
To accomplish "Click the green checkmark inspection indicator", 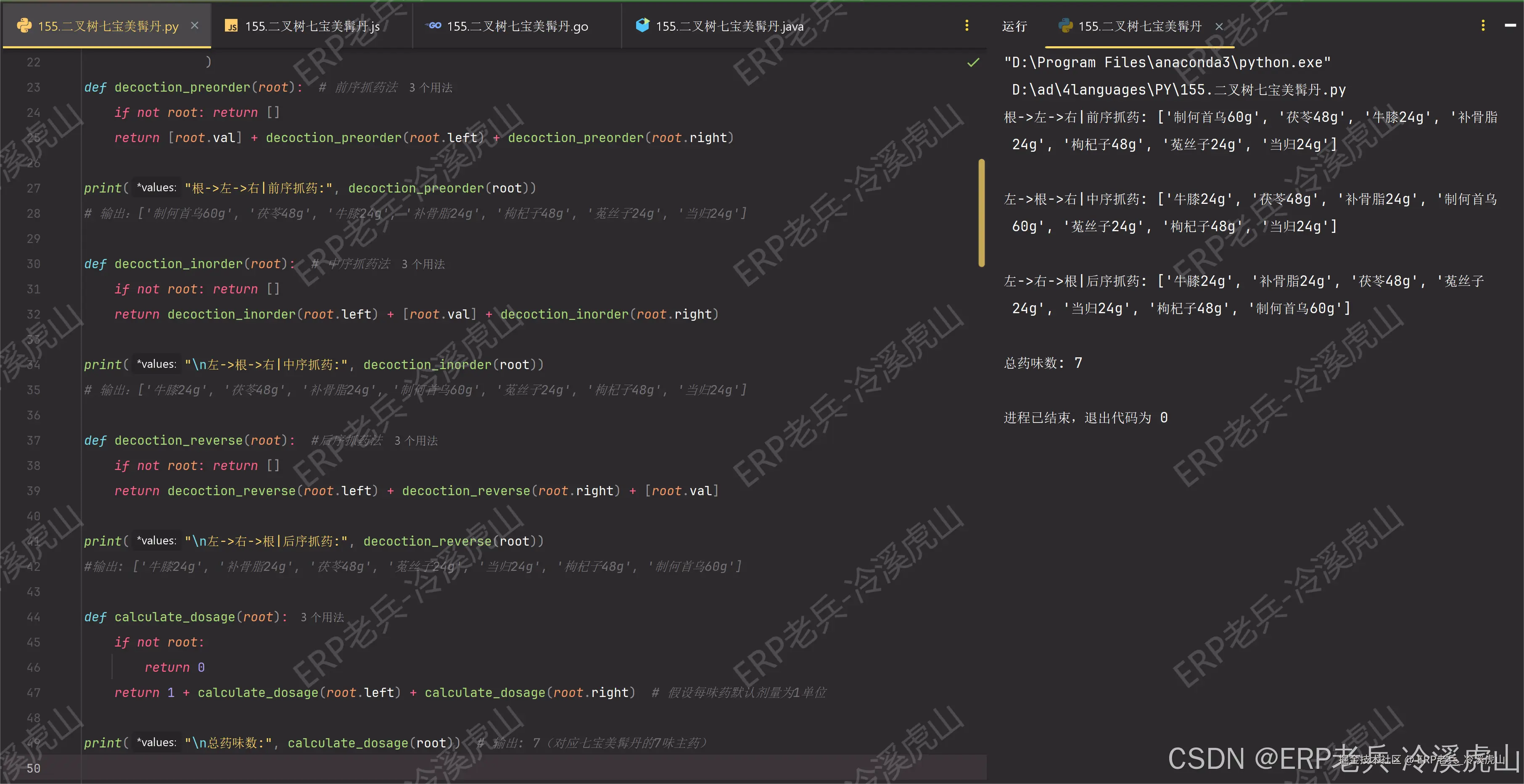I will pos(972,62).
